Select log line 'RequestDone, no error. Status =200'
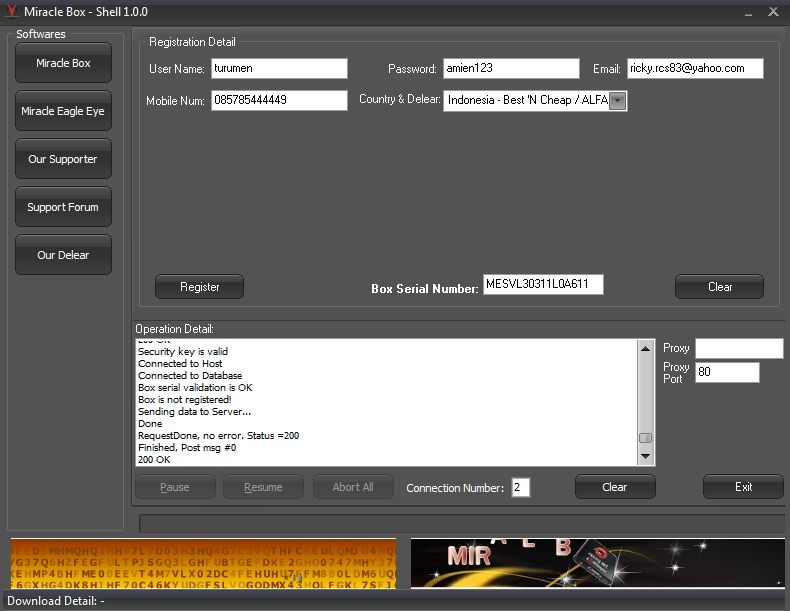 click(218, 436)
